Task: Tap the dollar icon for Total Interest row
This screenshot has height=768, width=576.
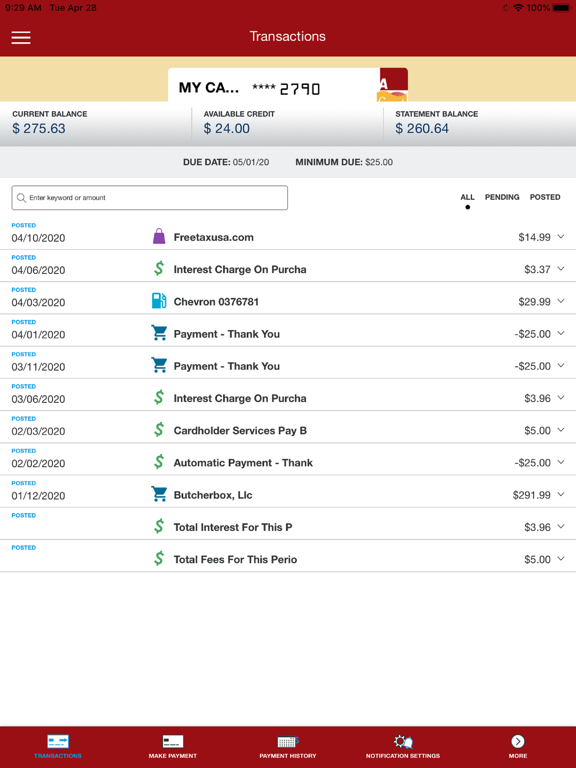Action: [159, 527]
